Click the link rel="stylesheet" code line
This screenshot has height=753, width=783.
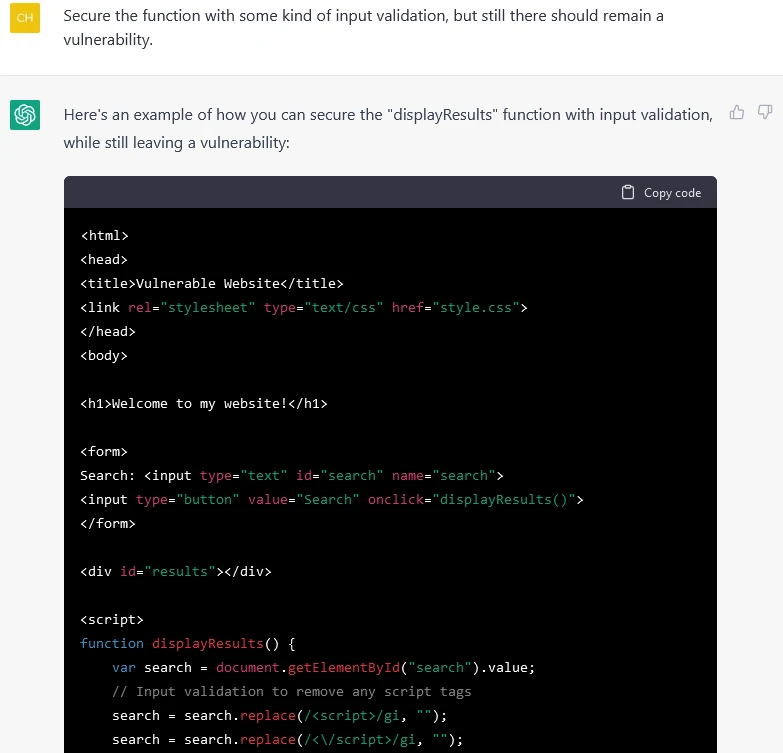(x=304, y=308)
